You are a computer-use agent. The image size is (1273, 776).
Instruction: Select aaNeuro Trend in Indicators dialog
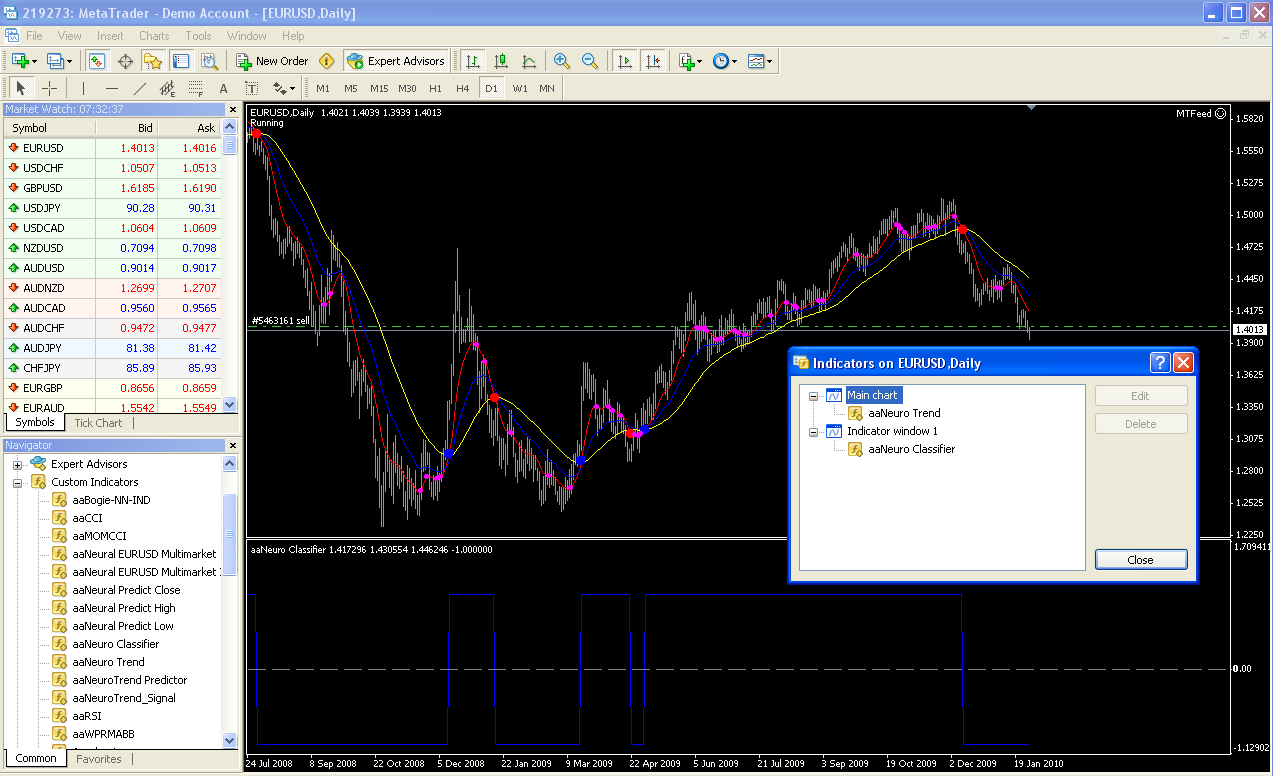[904, 413]
